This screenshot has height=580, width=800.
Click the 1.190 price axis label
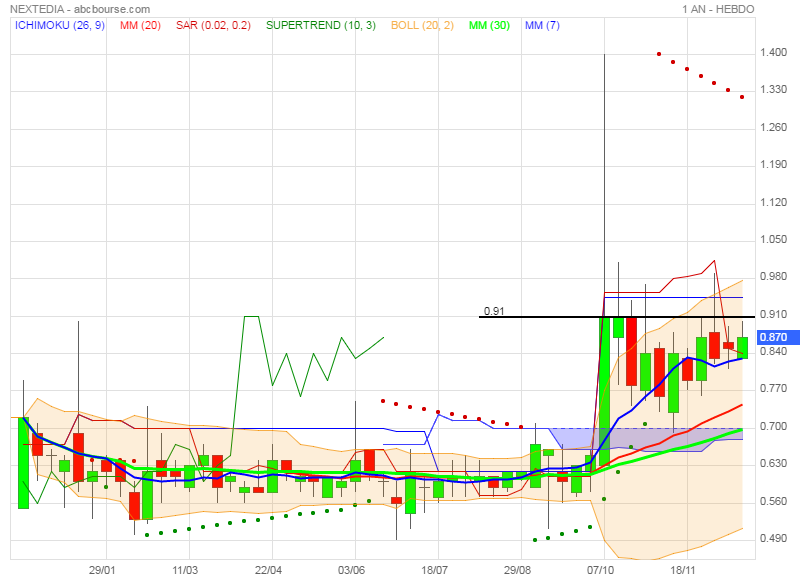point(773,165)
